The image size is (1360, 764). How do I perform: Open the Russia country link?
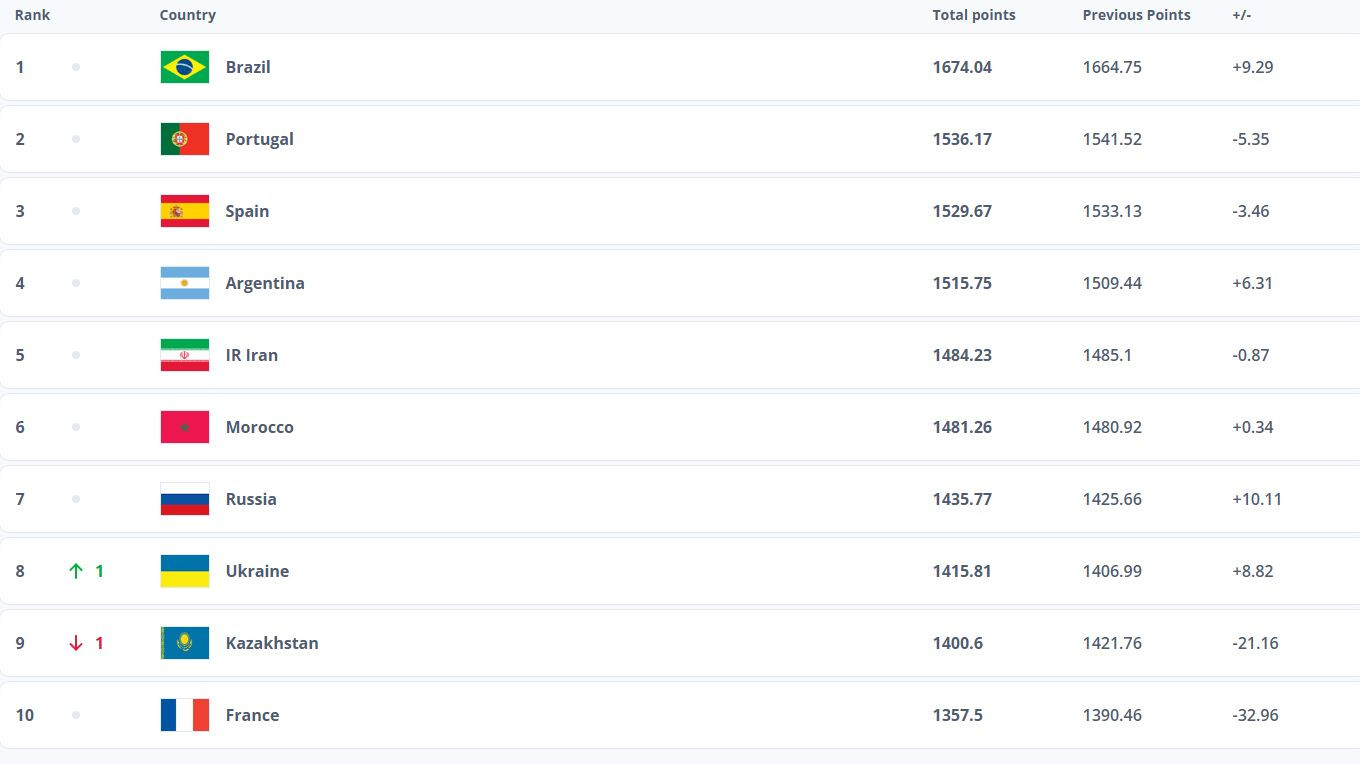click(x=251, y=499)
